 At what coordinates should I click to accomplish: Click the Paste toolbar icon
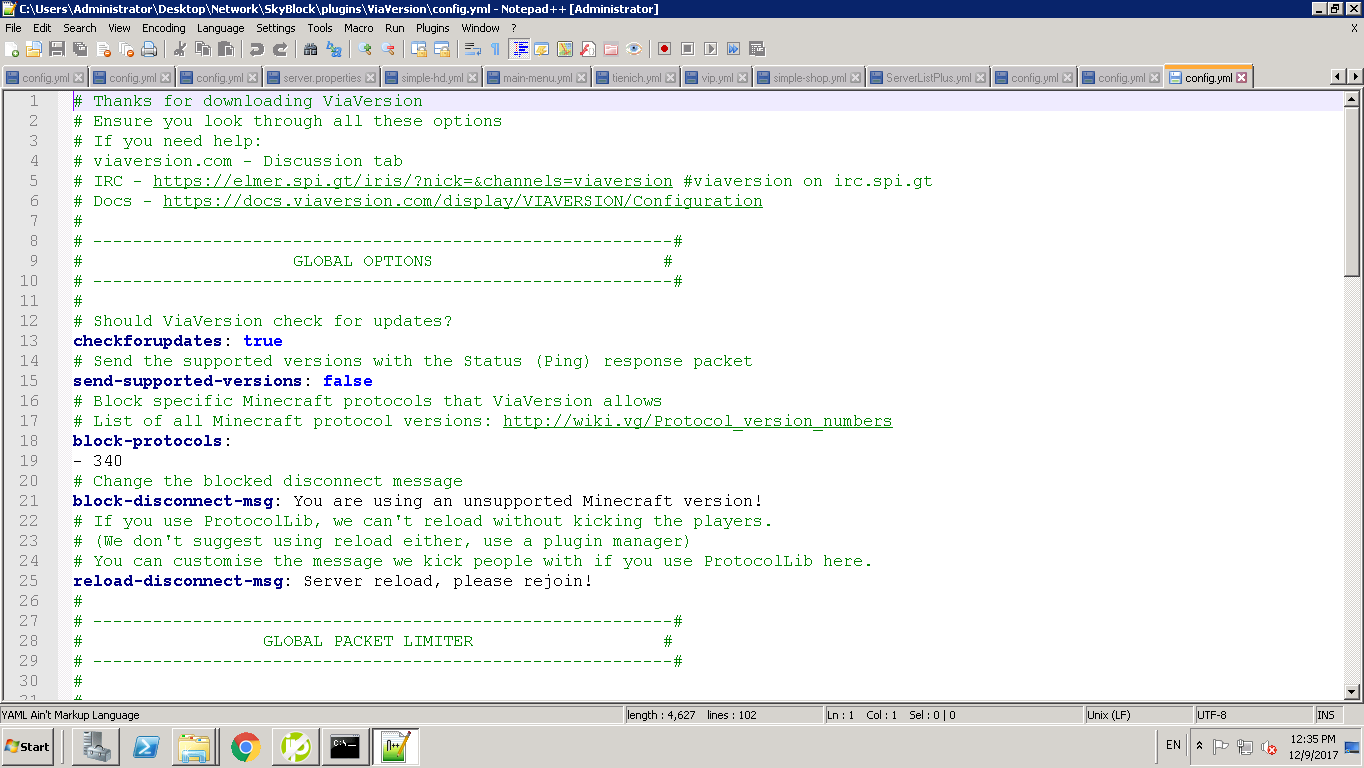click(226, 49)
